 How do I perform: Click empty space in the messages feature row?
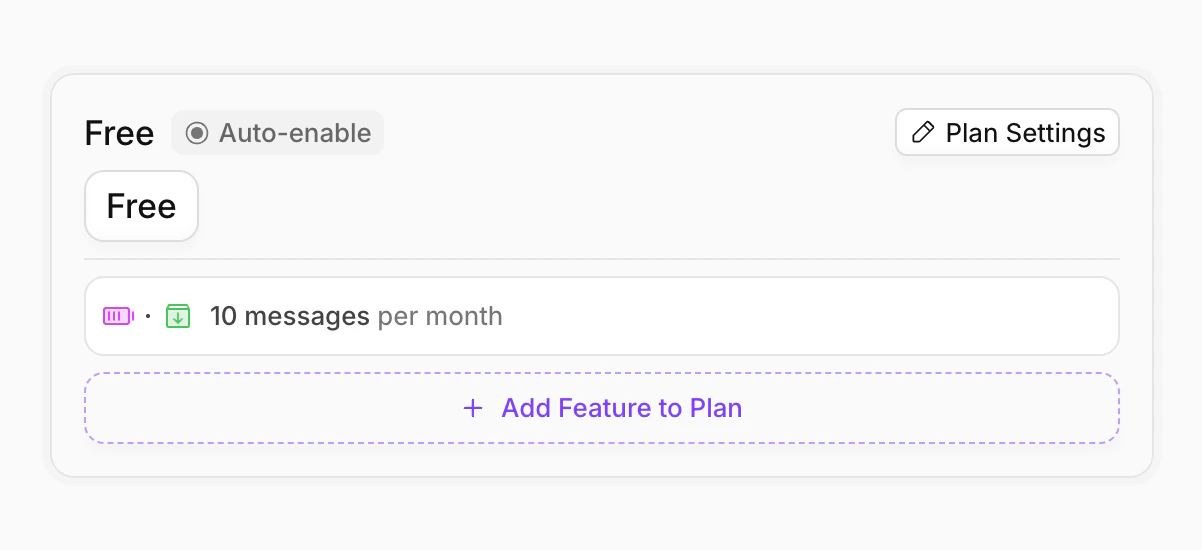click(x=800, y=316)
